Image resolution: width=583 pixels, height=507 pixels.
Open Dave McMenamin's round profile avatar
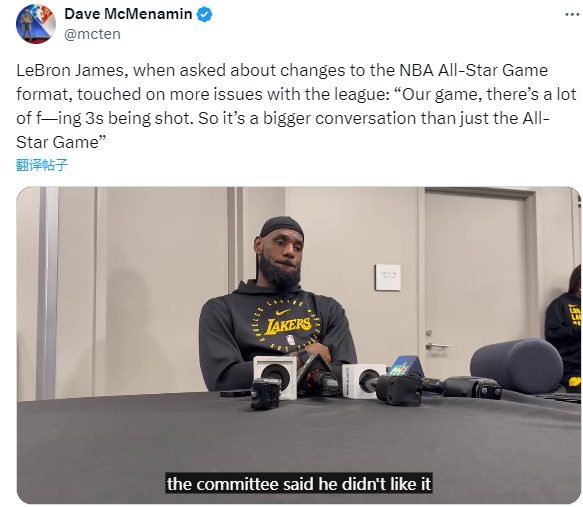[x=36, y=24]
